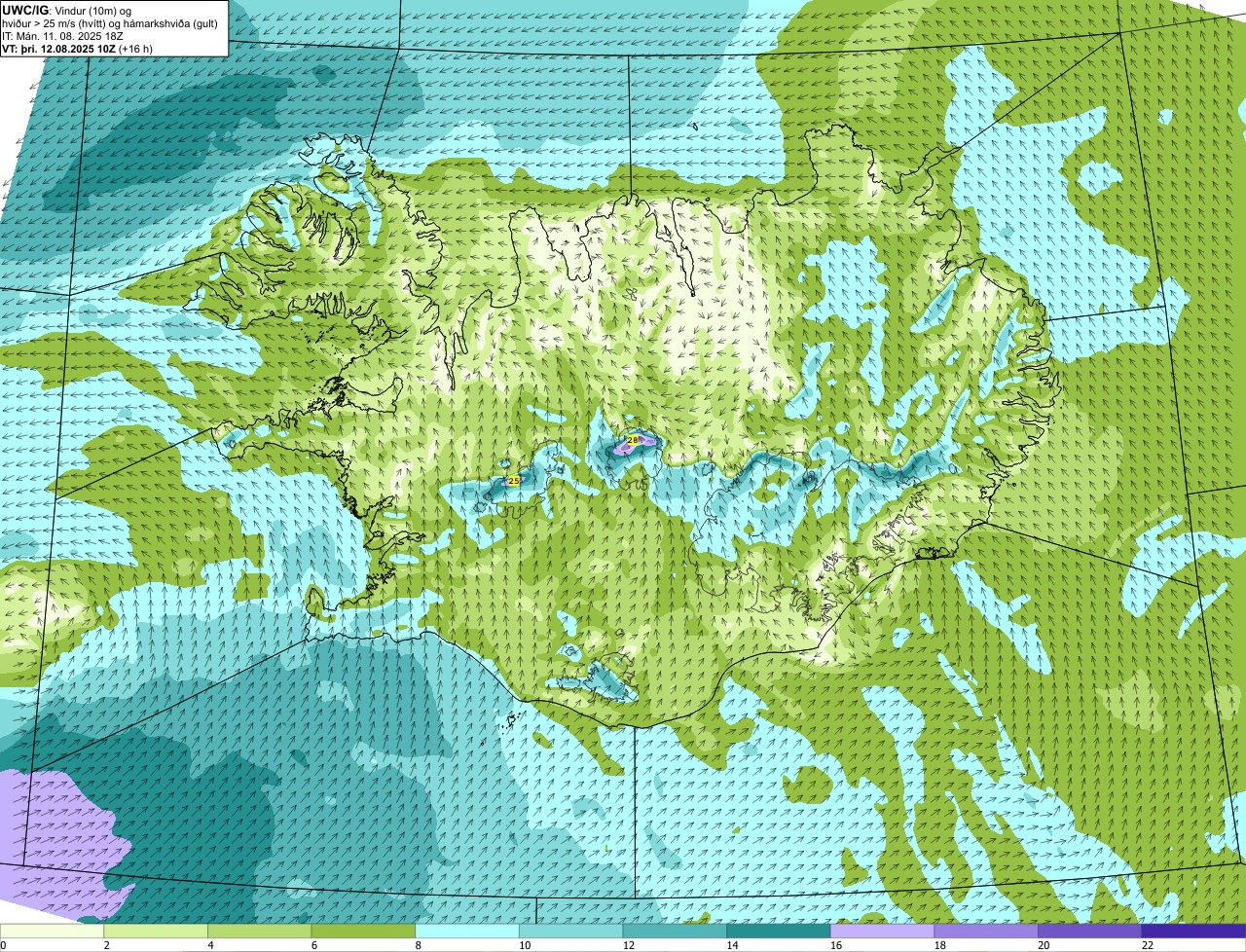Select the initial time "IT: Mán. 11. 08. 2025 18Z"
The image size is (1246, 952).
pos(63,36)
